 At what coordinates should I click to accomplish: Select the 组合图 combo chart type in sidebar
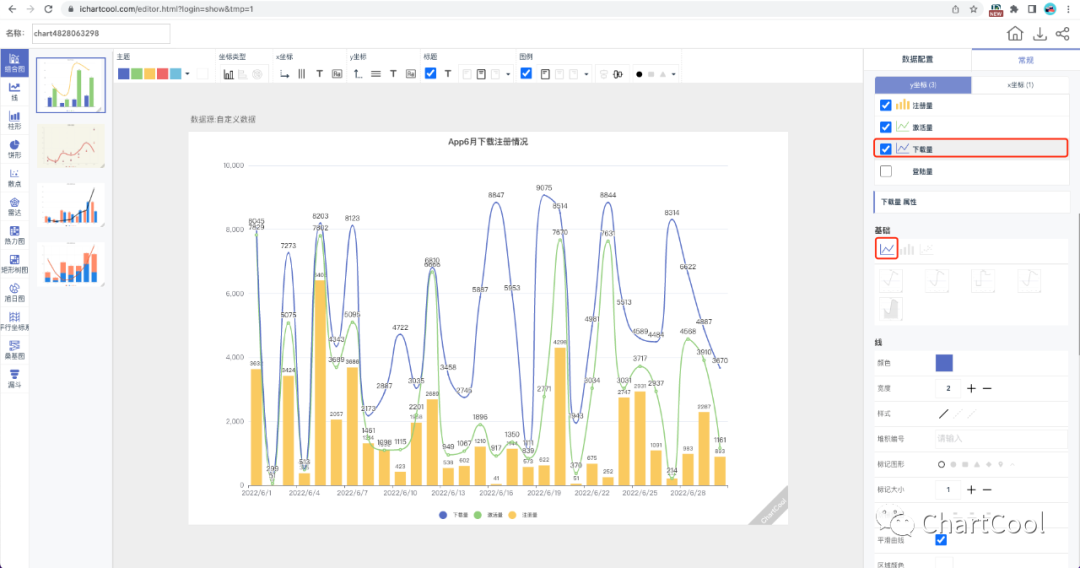[14, 63]
